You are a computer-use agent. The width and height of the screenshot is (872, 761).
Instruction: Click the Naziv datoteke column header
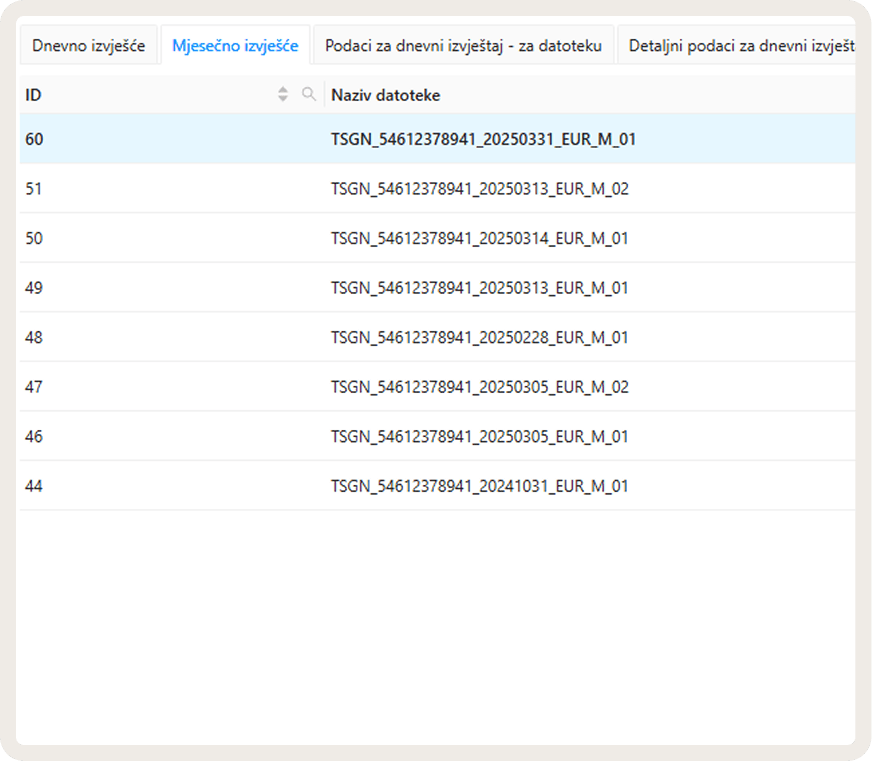(590, 95)
